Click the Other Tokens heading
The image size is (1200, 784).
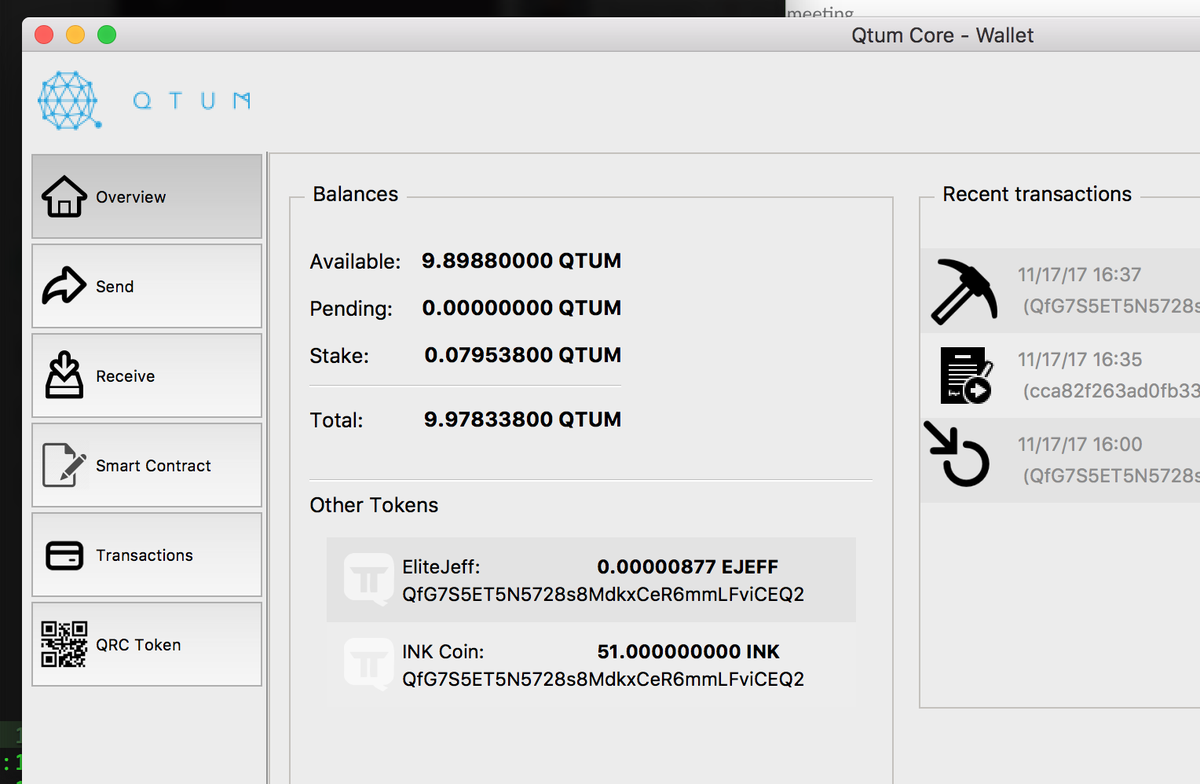point(374,505)
